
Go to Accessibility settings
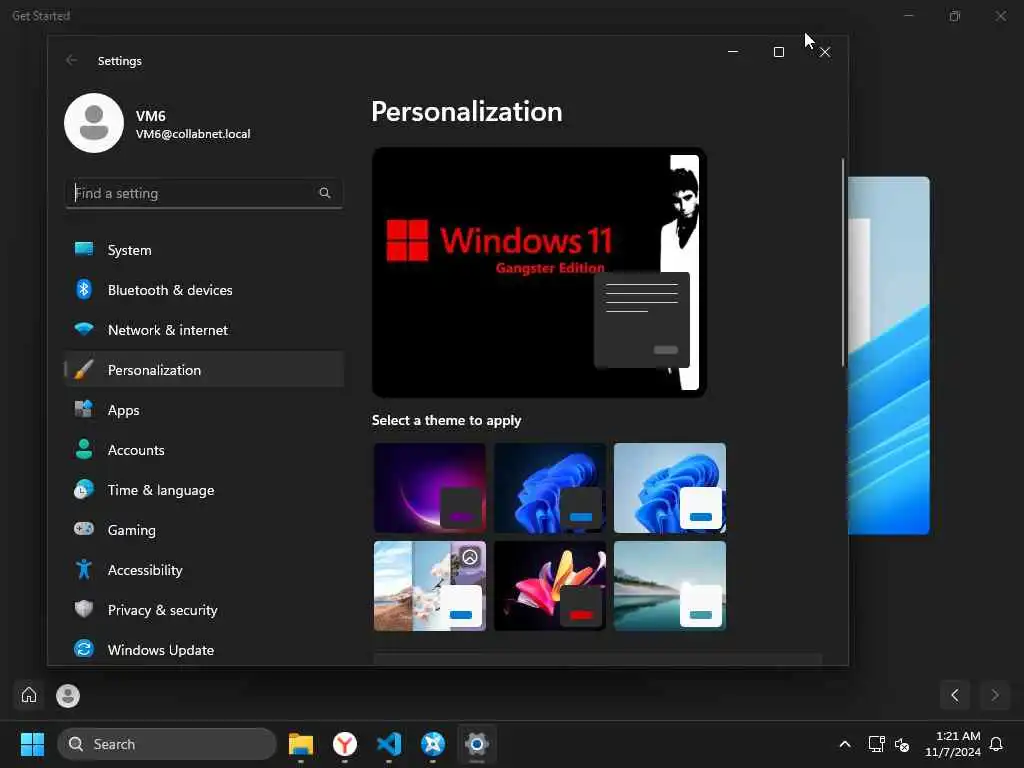pyautogui.click(x=204, y=570)
